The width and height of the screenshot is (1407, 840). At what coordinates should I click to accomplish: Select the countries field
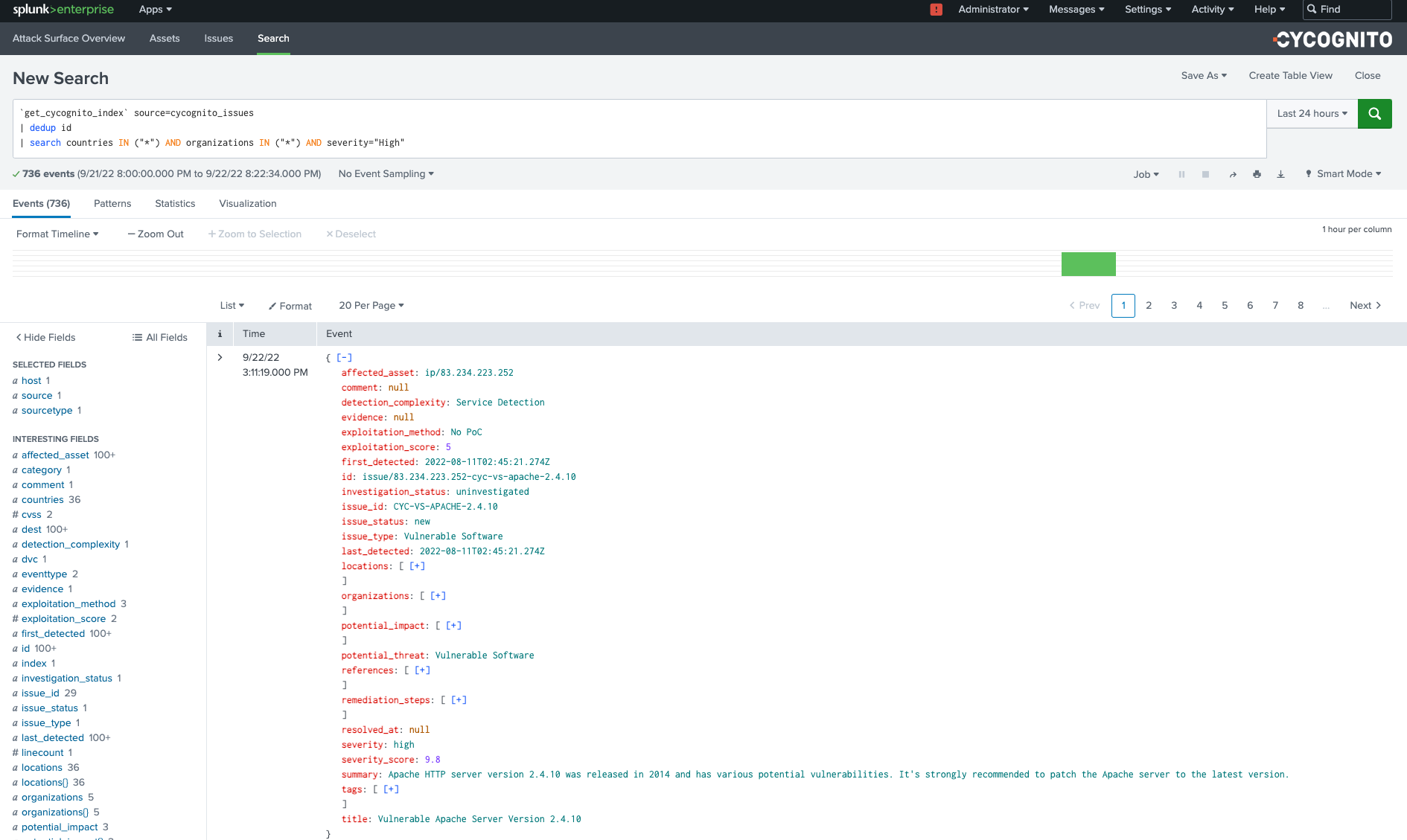pos(42,500)
